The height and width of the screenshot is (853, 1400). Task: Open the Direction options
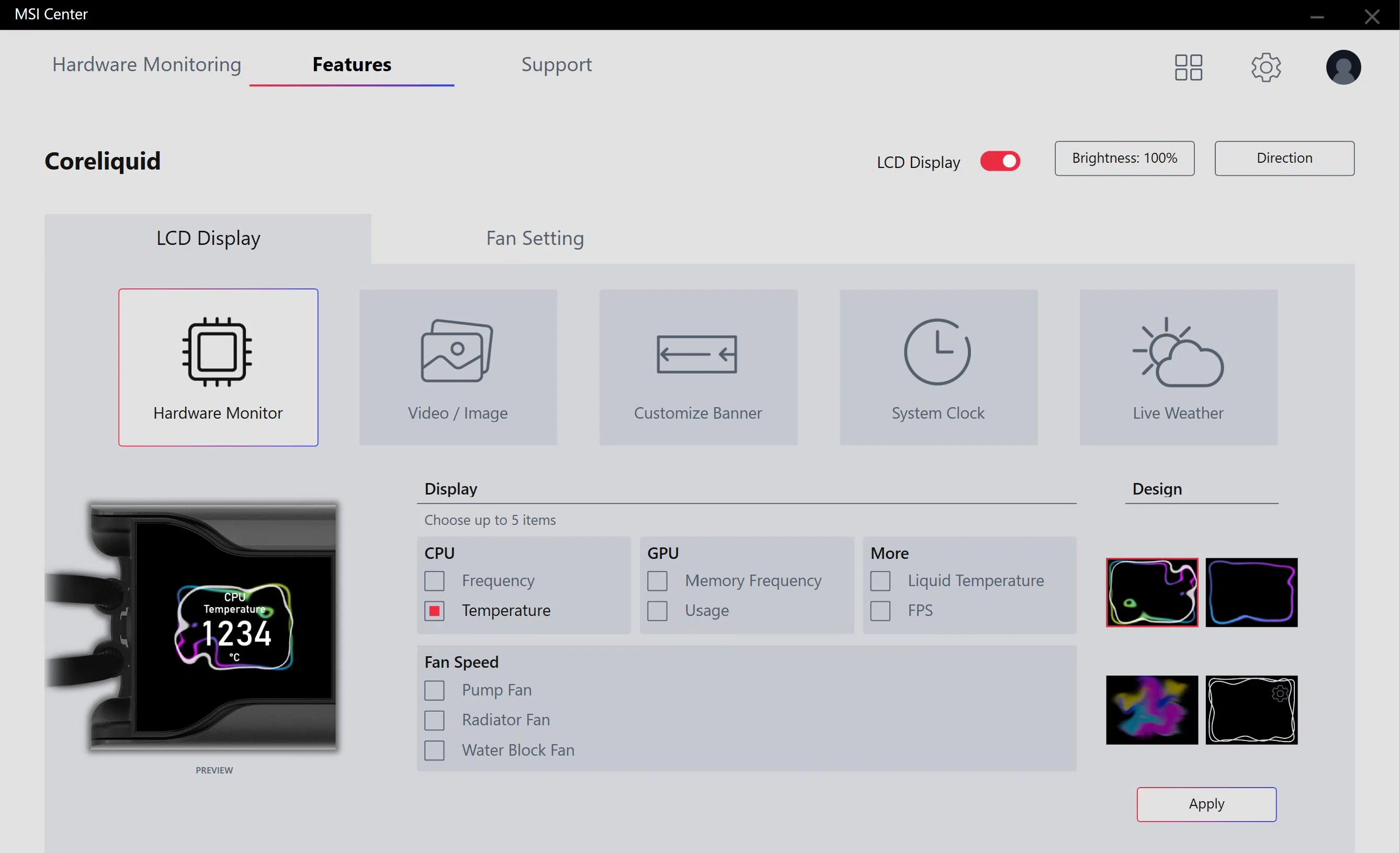point(1285,159)
